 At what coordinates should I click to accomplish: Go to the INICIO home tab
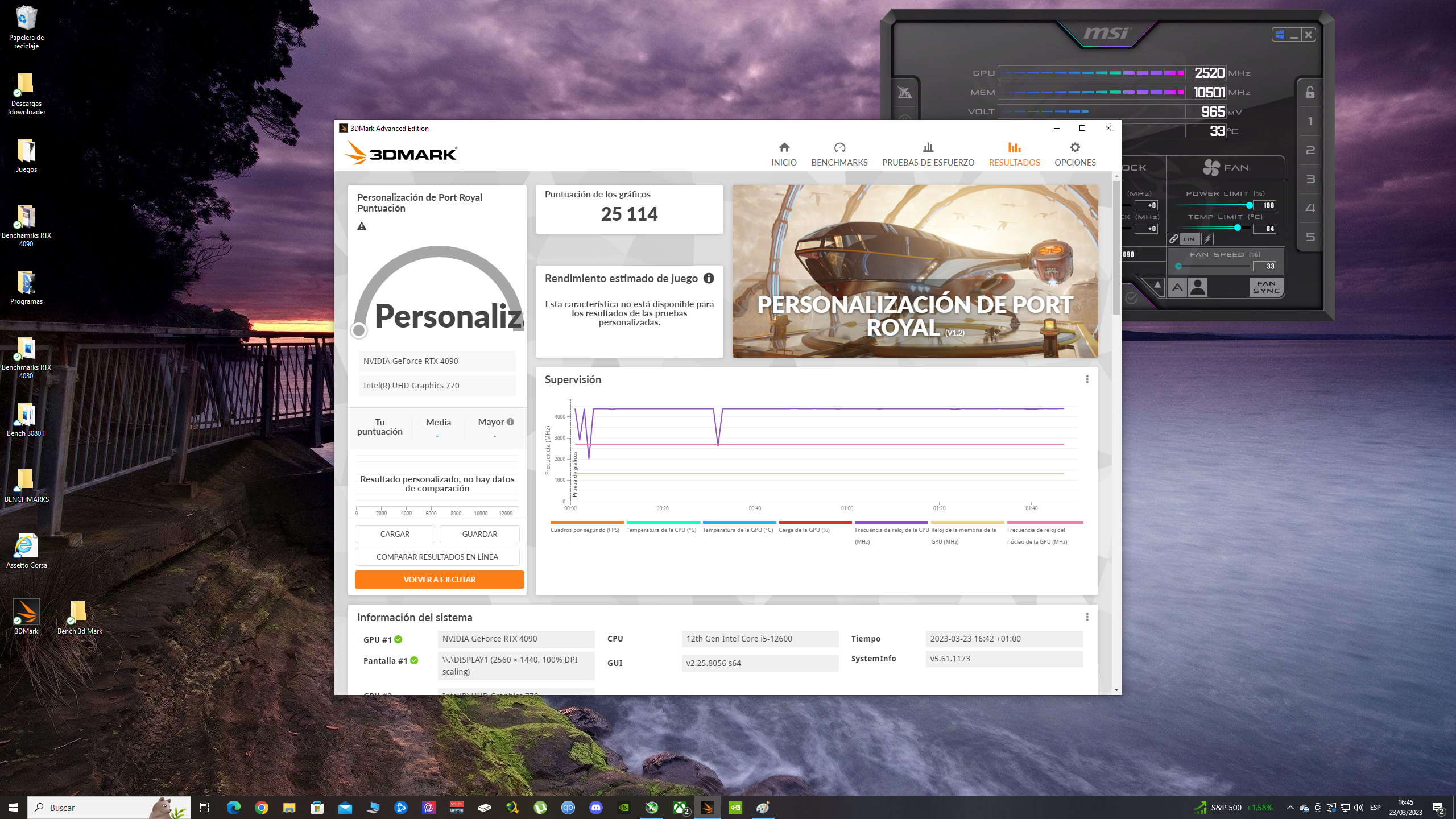[784, 155]
